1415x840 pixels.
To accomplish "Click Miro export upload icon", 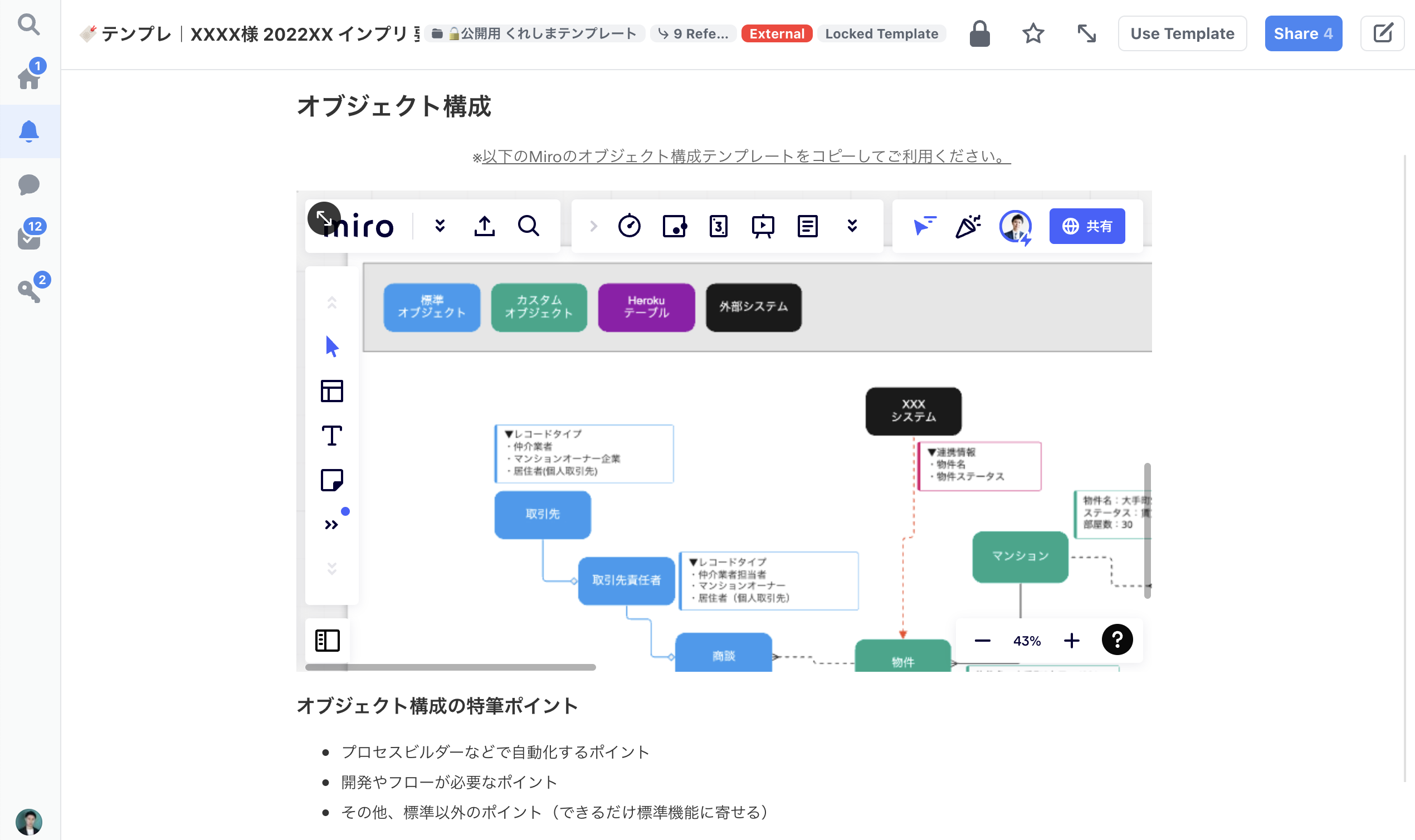I will (x=485, y=226).
